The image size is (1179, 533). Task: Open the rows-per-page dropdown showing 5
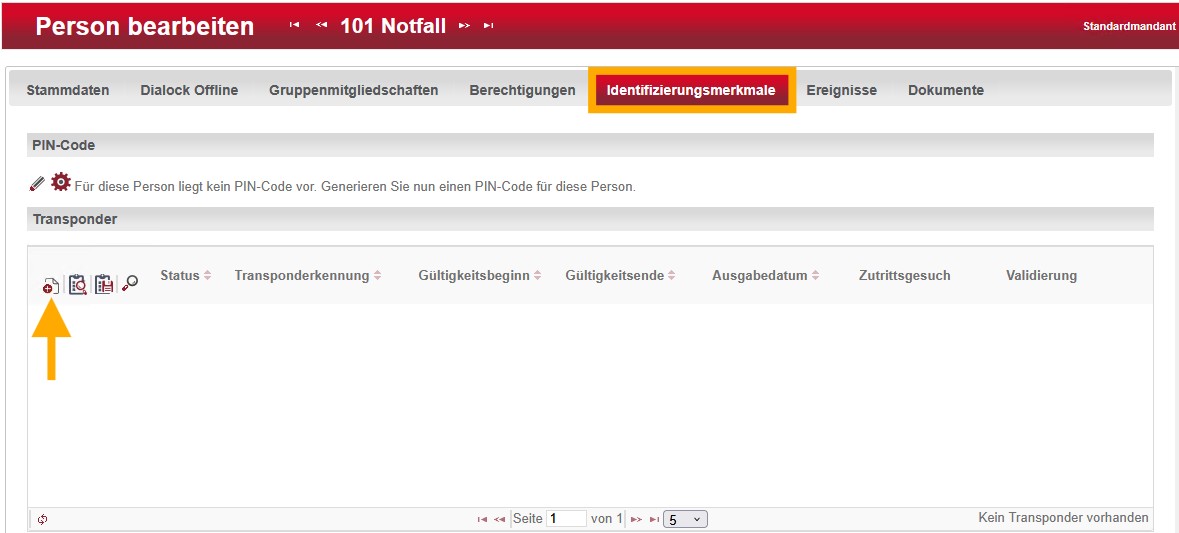[685, 519]
